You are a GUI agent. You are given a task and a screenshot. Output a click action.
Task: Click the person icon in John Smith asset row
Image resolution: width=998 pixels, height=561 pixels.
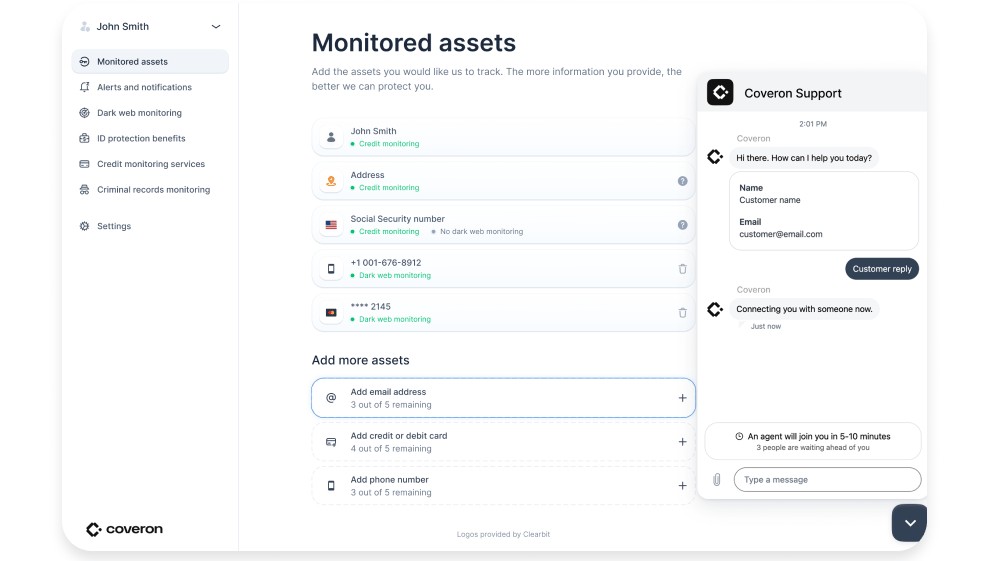click(331, 137)
